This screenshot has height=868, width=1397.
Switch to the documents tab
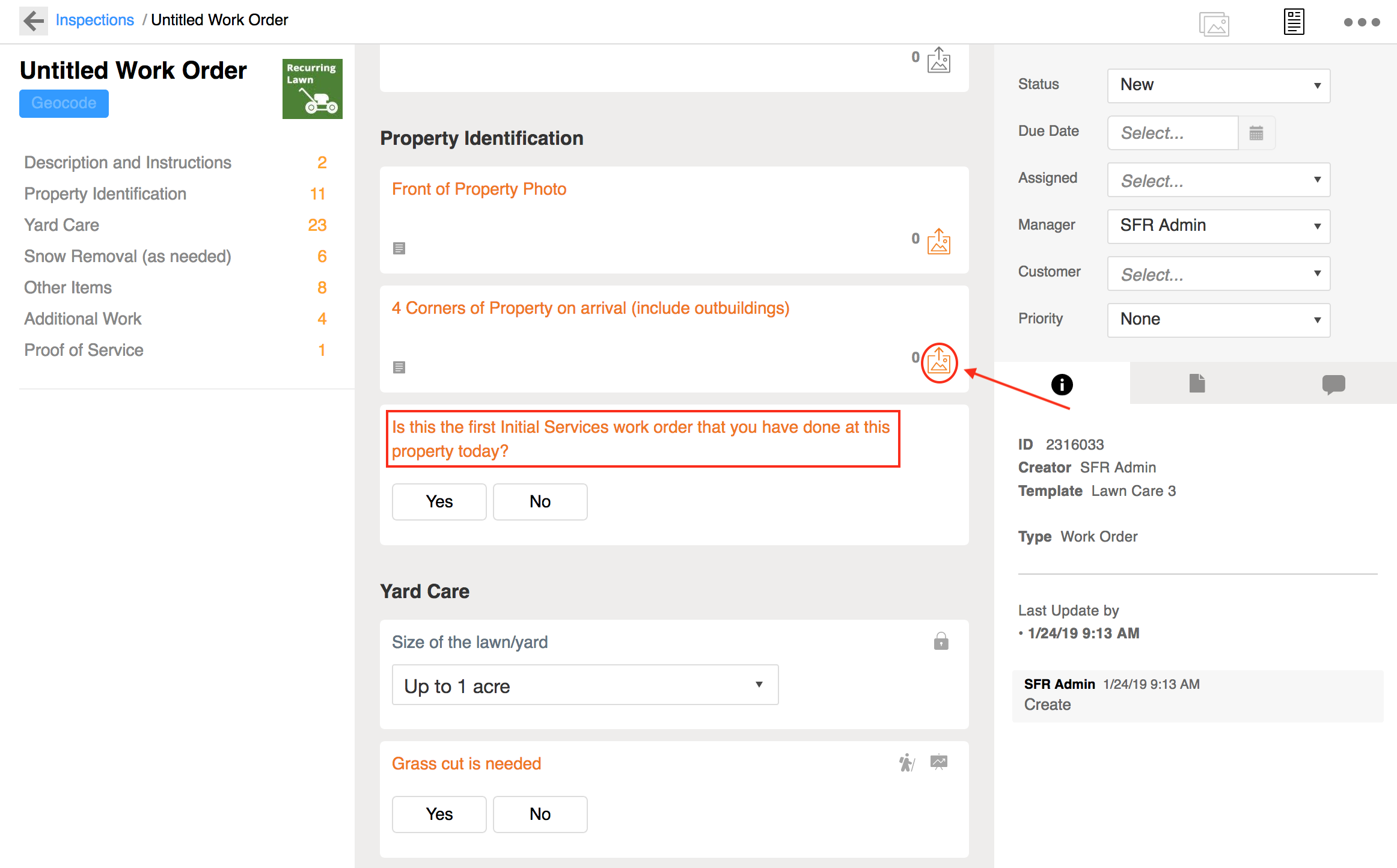[x=1197, y=384]
